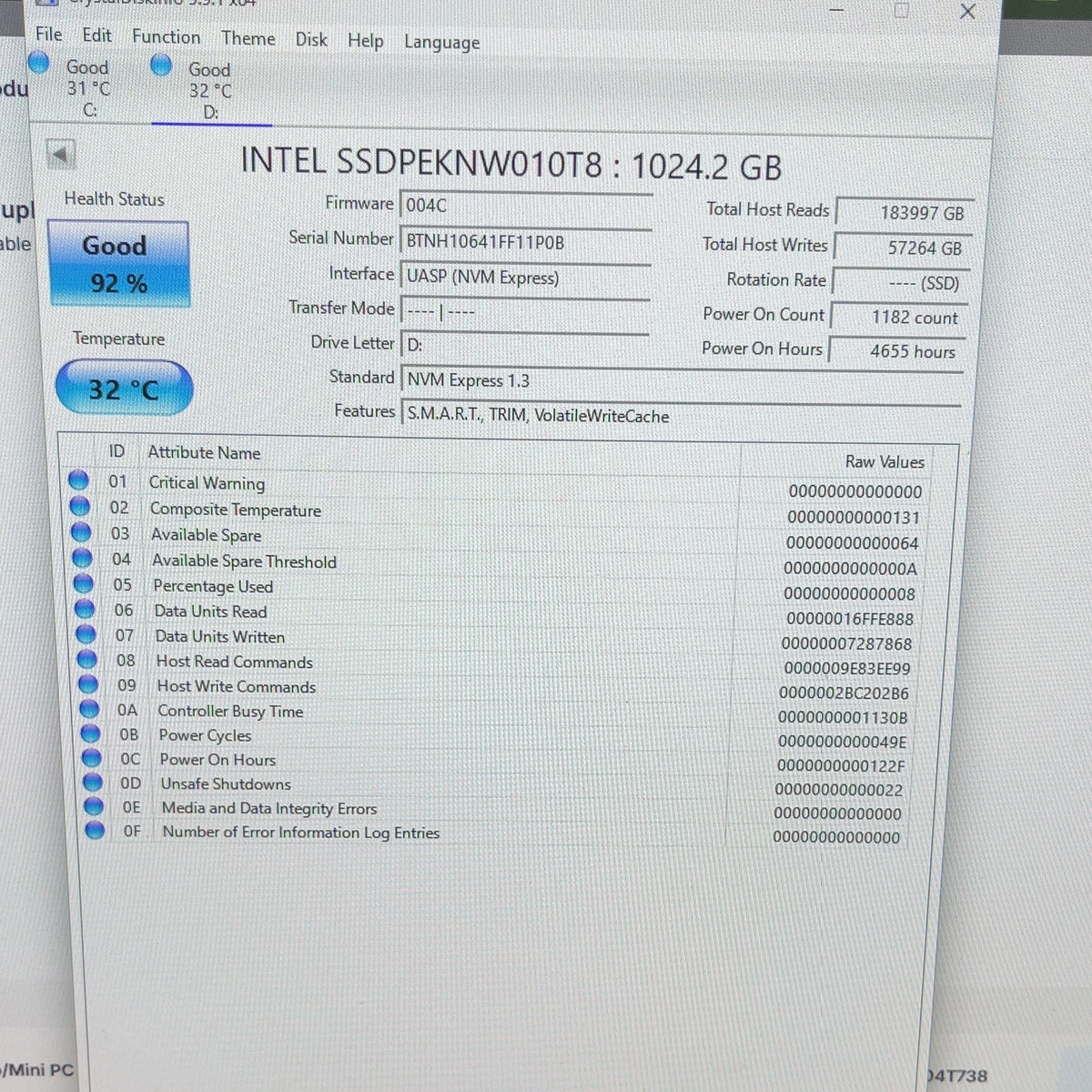Select the Critical Warning attribute name
Viewport: 1092px width, 1092px height.
pyautogui.click(x=207, y=483)
